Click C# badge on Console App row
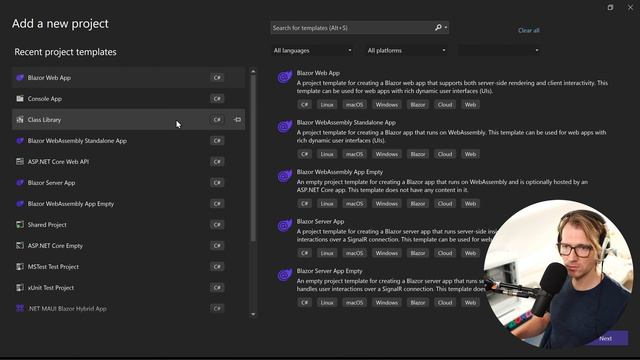 pyautogui.click(x=217, y=99)
